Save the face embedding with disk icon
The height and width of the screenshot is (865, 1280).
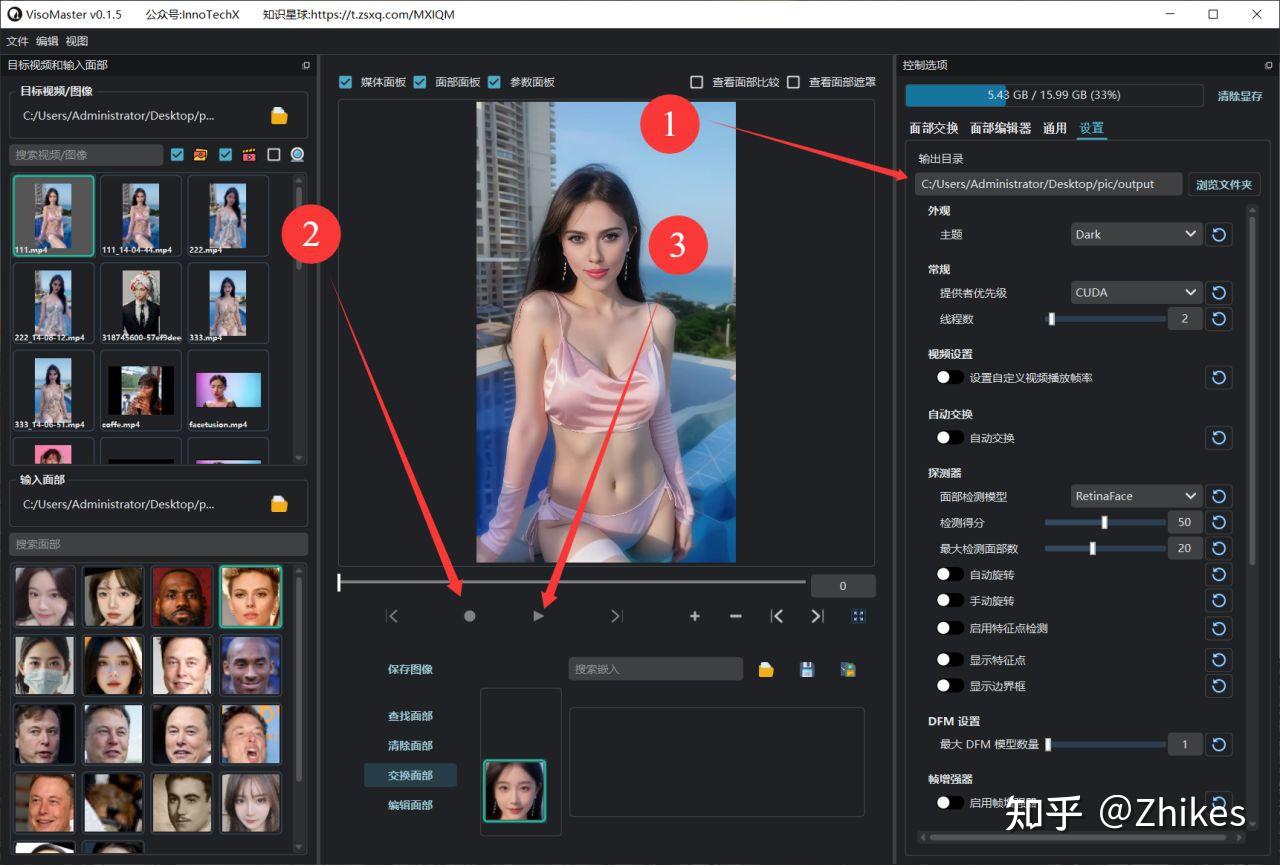(807, 669)
